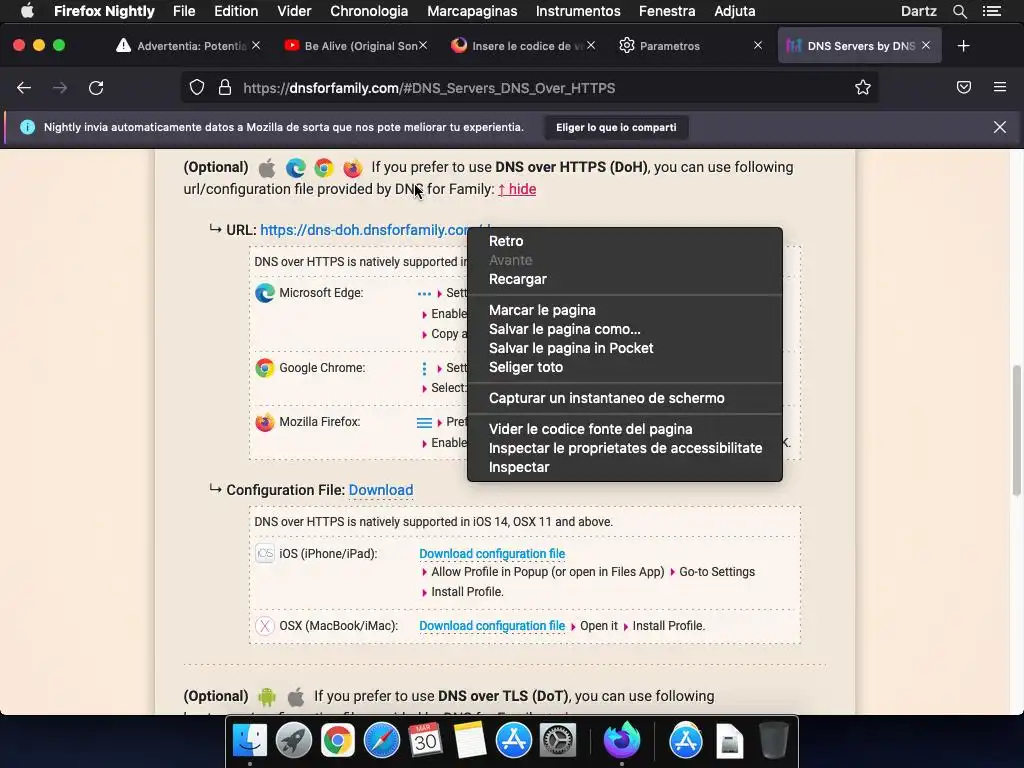Click the address bar URL field
This screenshot has width=1024, height=768.
tap(529, 88)
